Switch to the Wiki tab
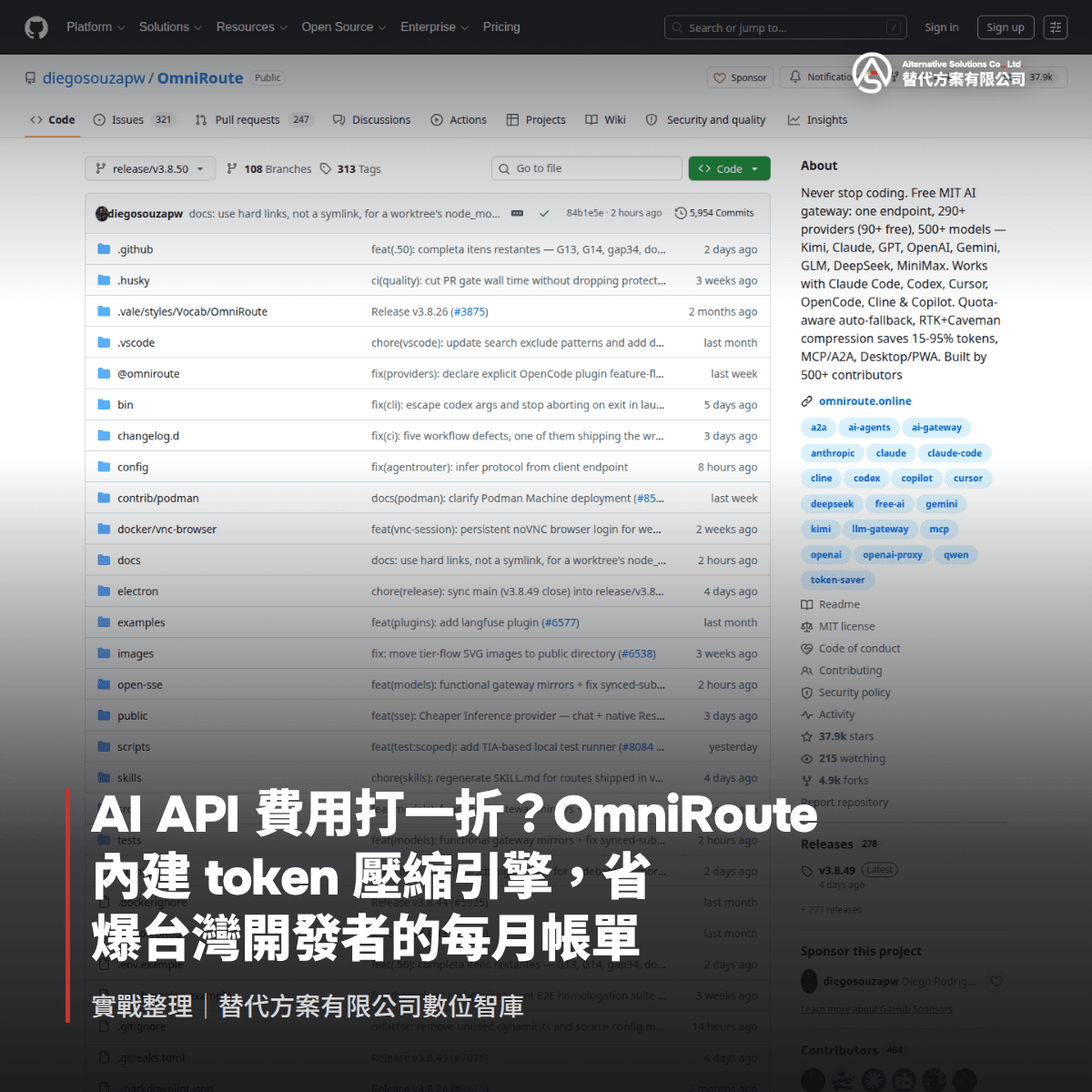This screenshot has height=1092, width=1092. [606, 120]
